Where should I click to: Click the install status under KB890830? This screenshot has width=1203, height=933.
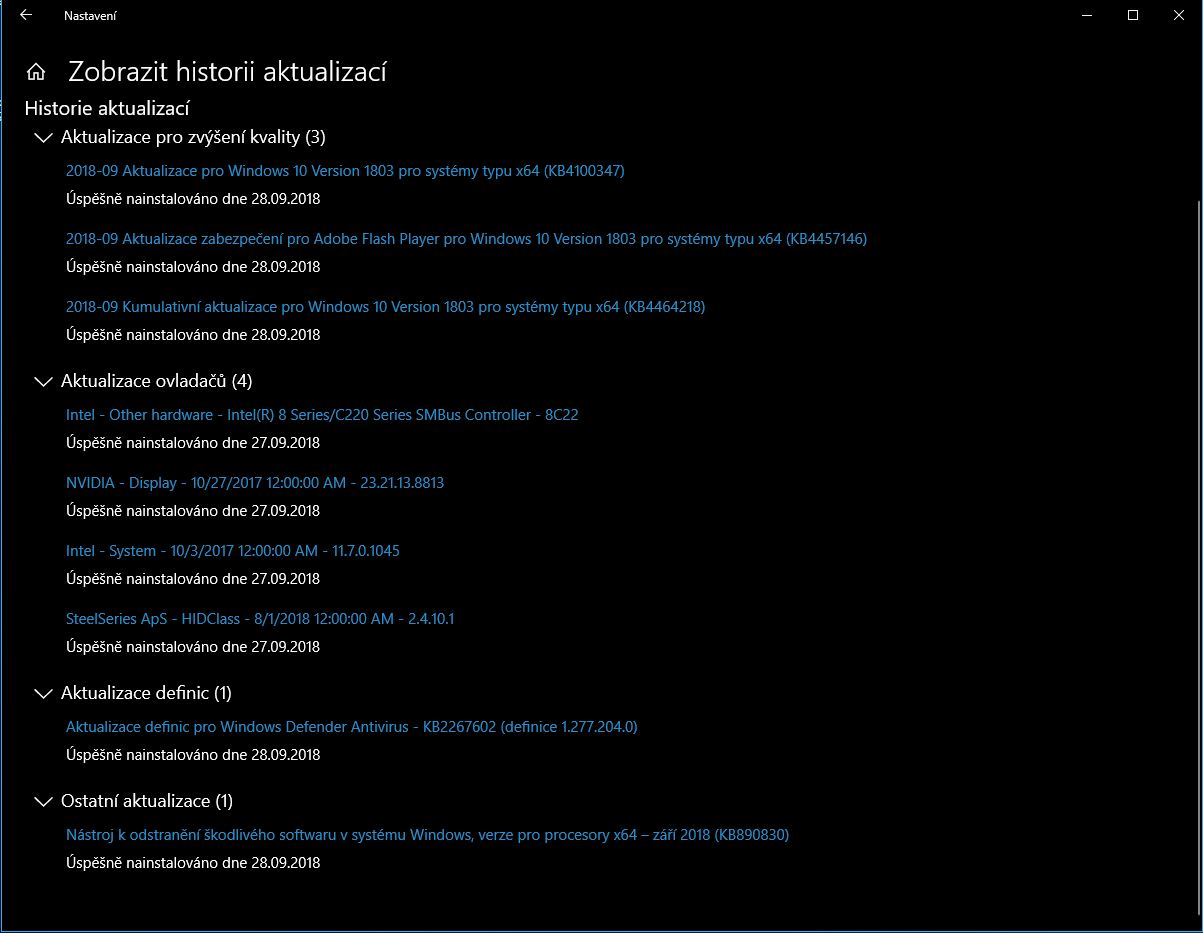point(193,863)
